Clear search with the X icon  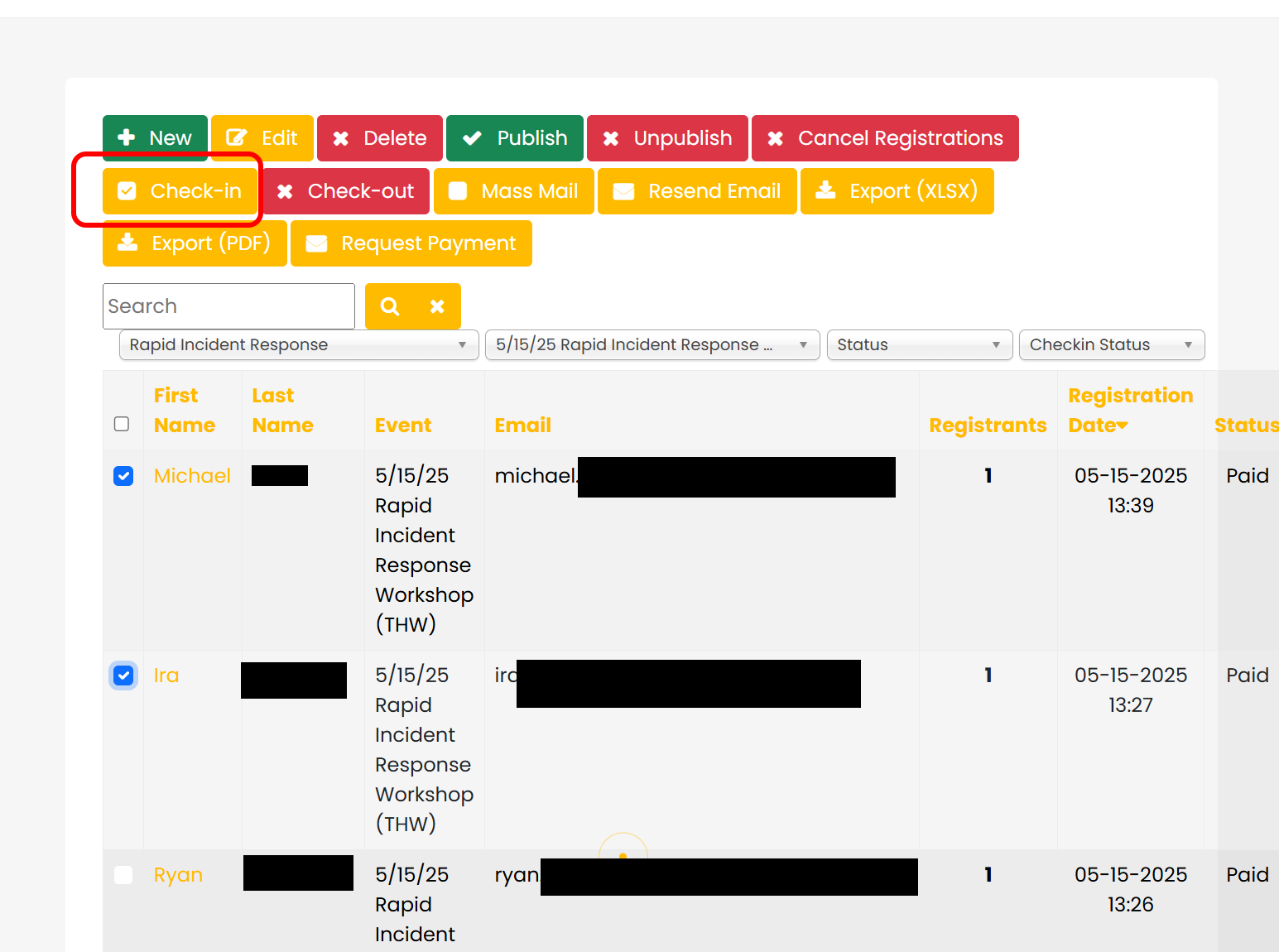click(437, 306)
